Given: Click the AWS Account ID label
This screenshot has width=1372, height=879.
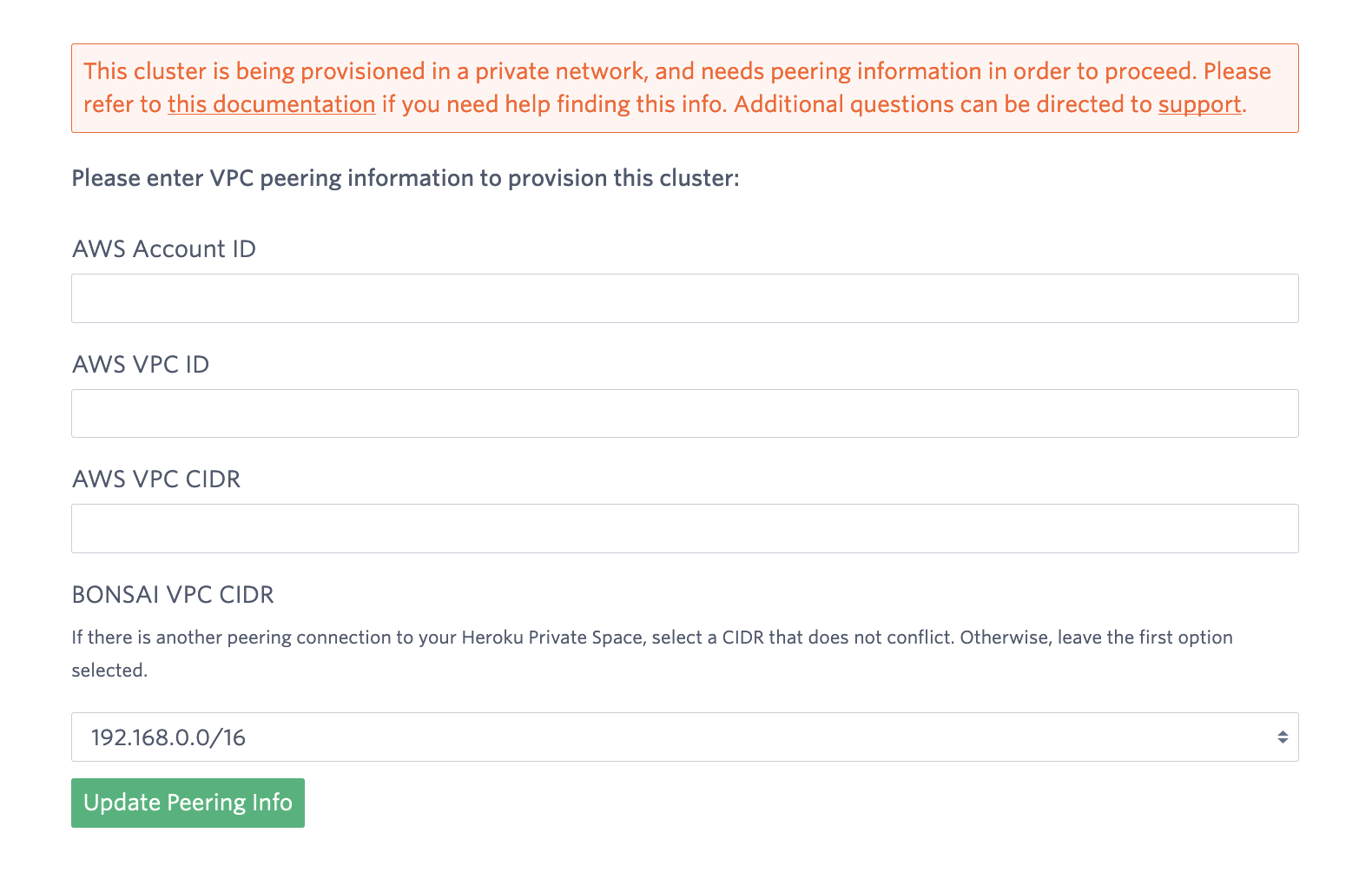Looking at the screenshot, I should 163,249.
